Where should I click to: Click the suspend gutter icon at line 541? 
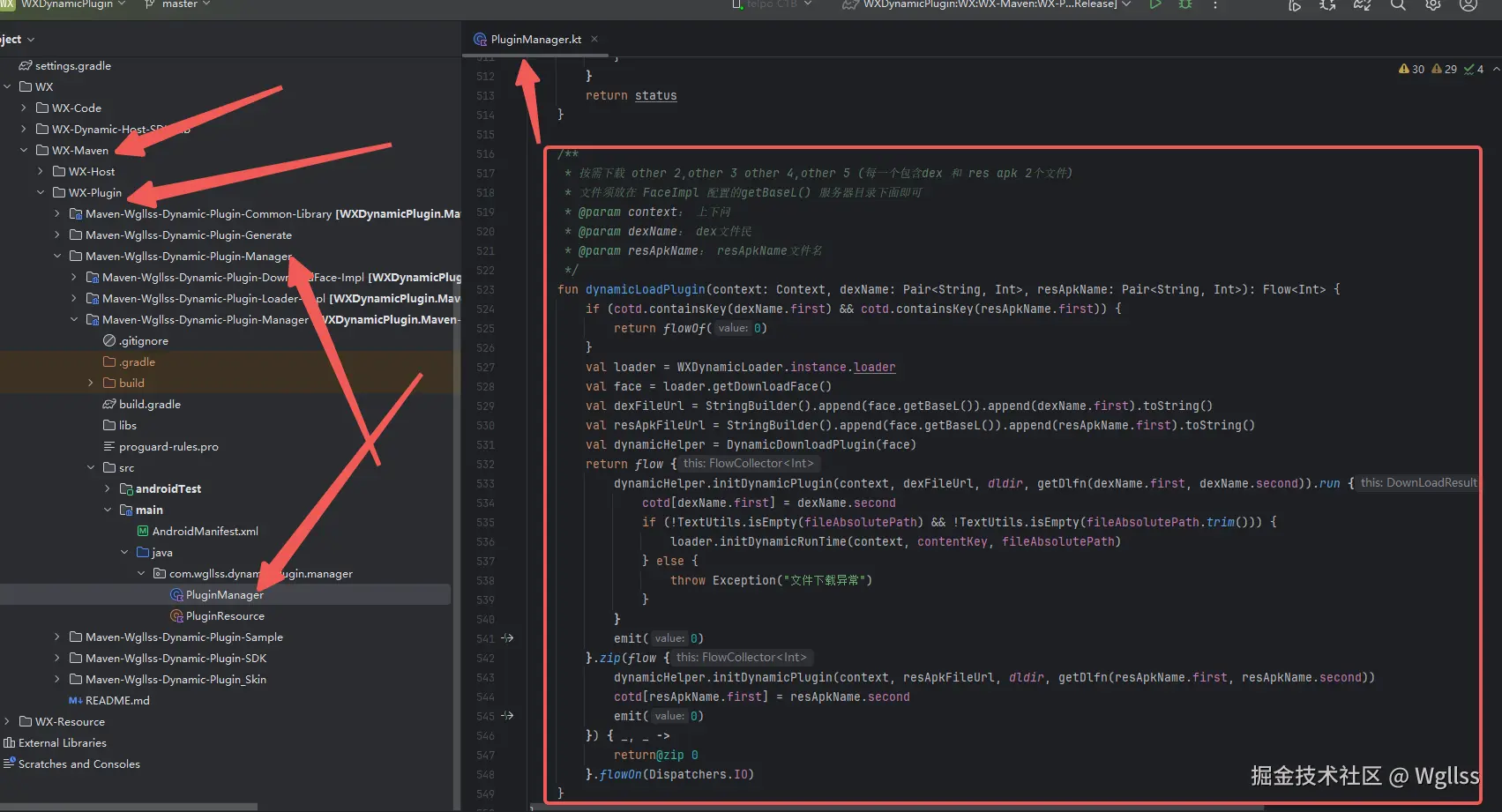[507, 638]
